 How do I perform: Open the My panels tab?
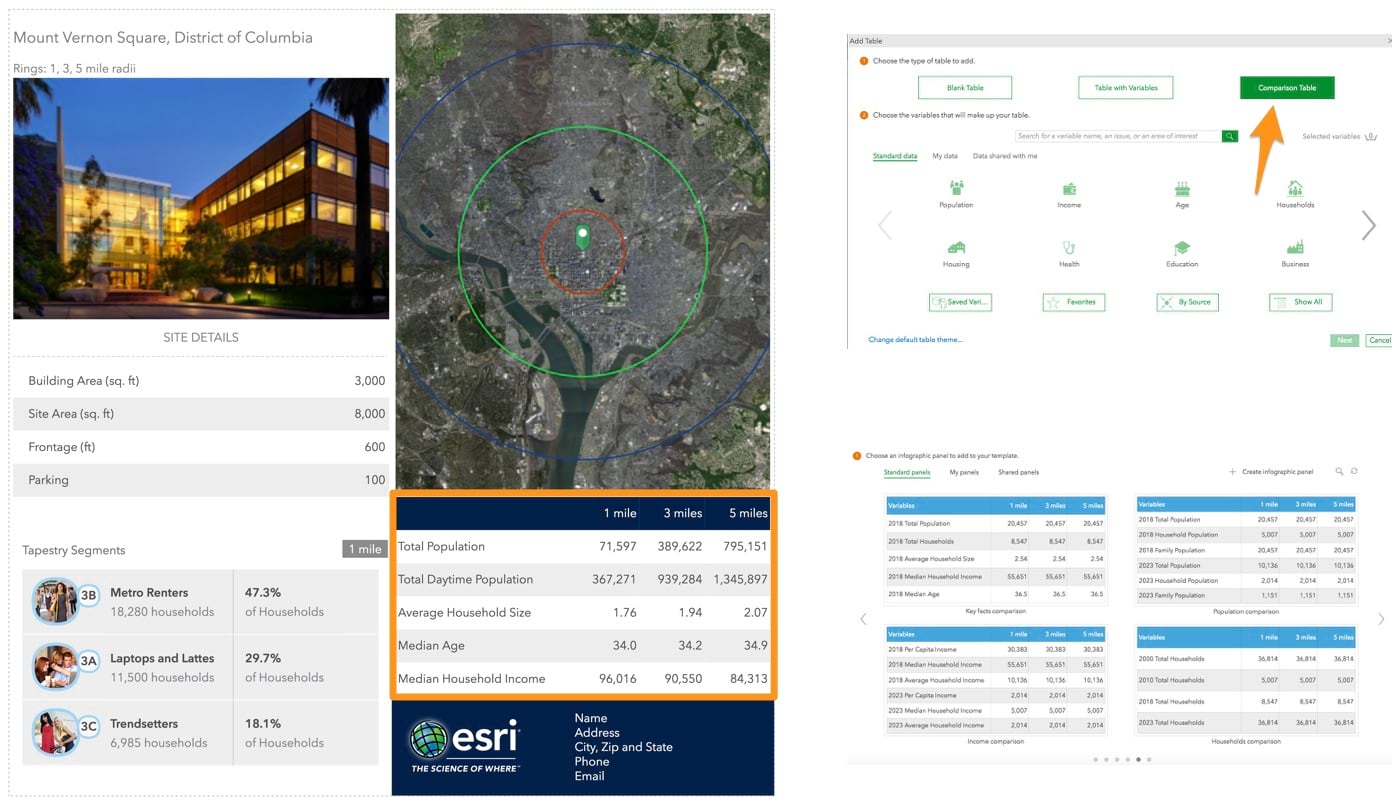[x=964, y=472]
